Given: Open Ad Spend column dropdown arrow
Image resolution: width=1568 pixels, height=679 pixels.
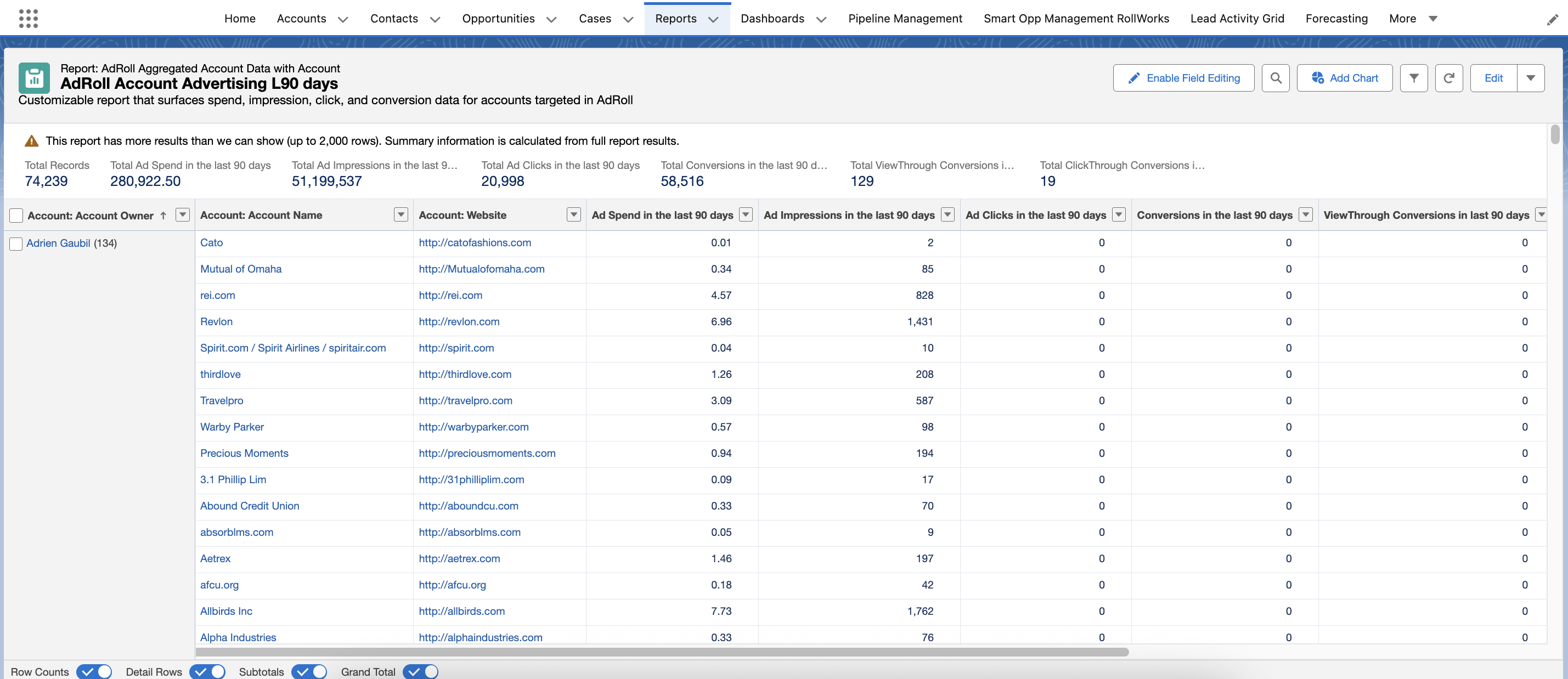Looking at the screenshot, I should (x=745, y=215).
